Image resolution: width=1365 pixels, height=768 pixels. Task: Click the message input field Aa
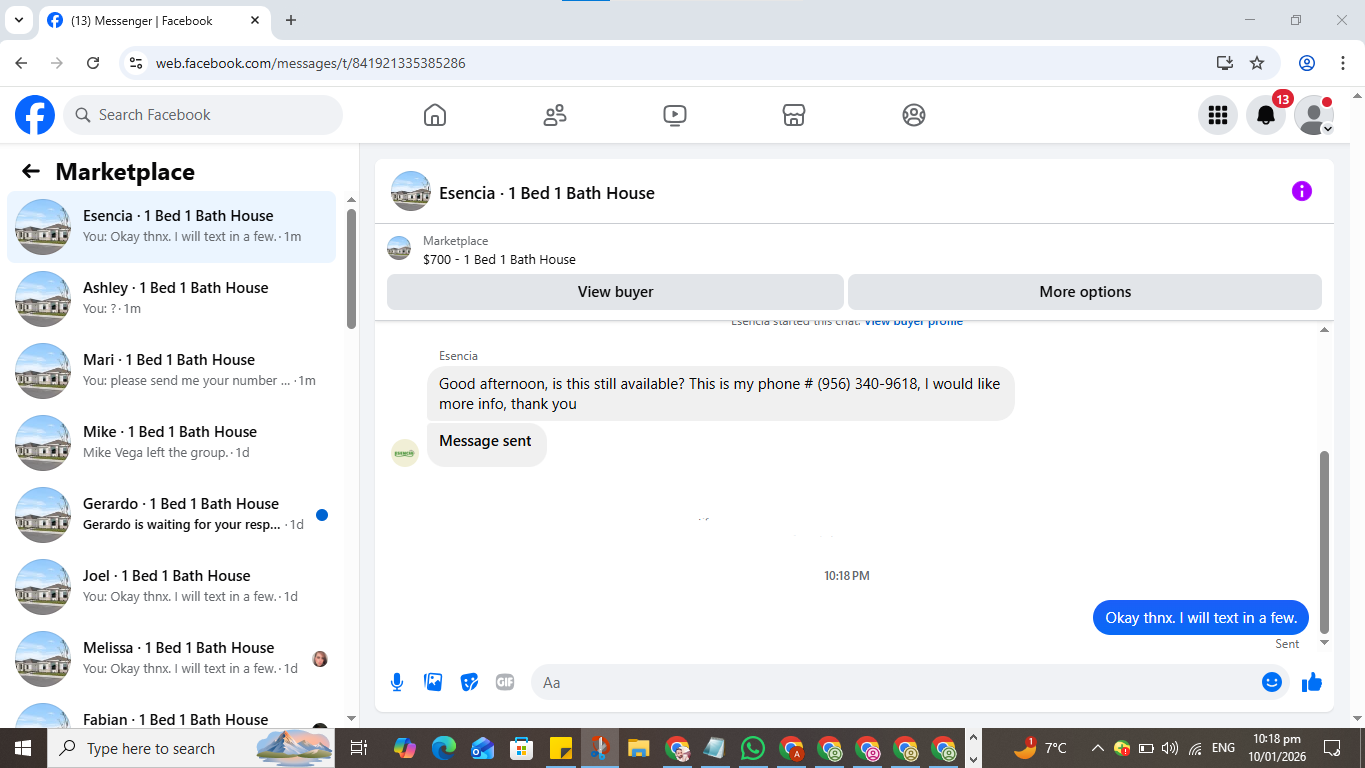point(896,682)
